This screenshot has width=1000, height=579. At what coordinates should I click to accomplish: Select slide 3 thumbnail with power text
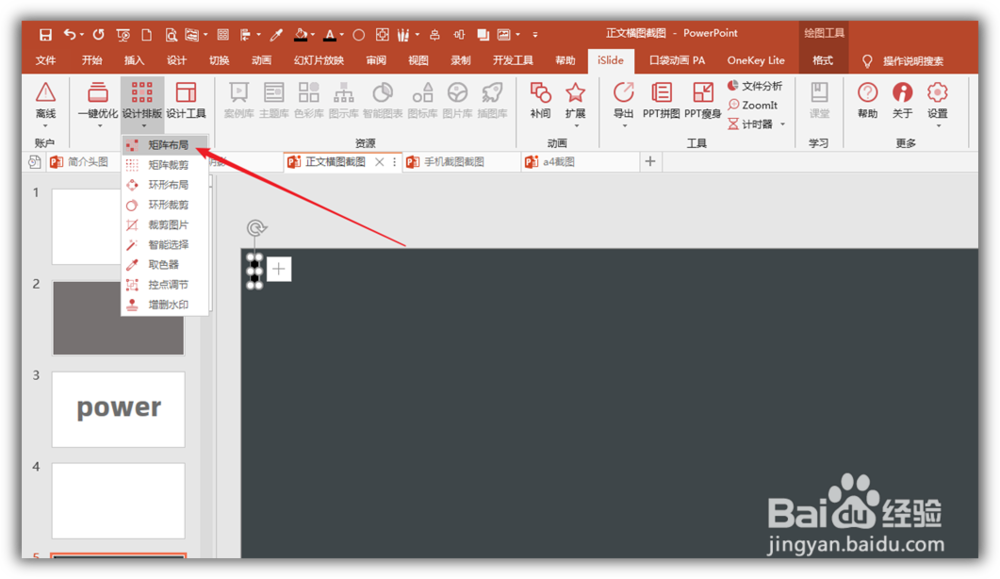point(119,409)
